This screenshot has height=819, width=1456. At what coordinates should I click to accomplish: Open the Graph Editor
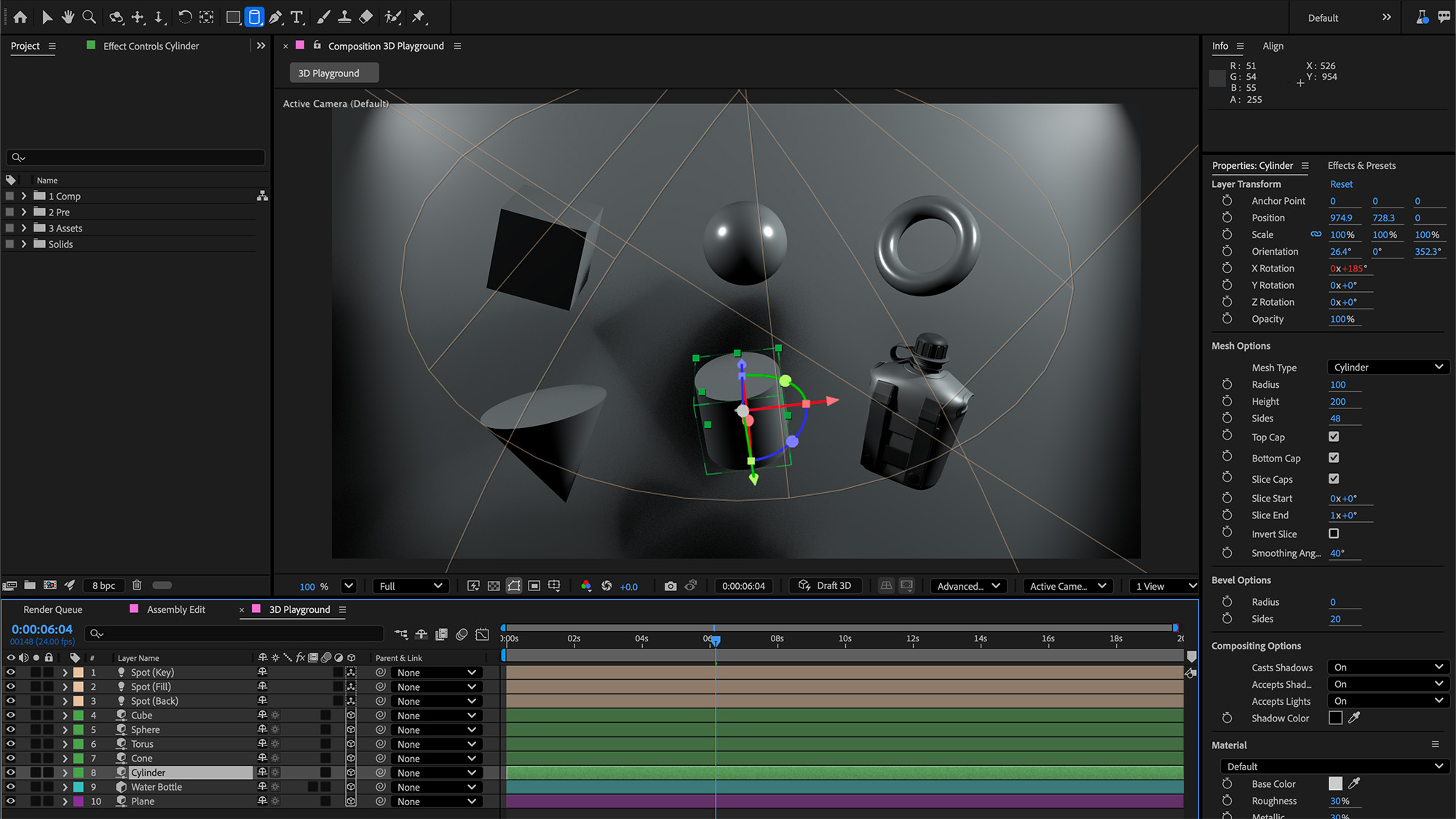(x=482, y=634)
